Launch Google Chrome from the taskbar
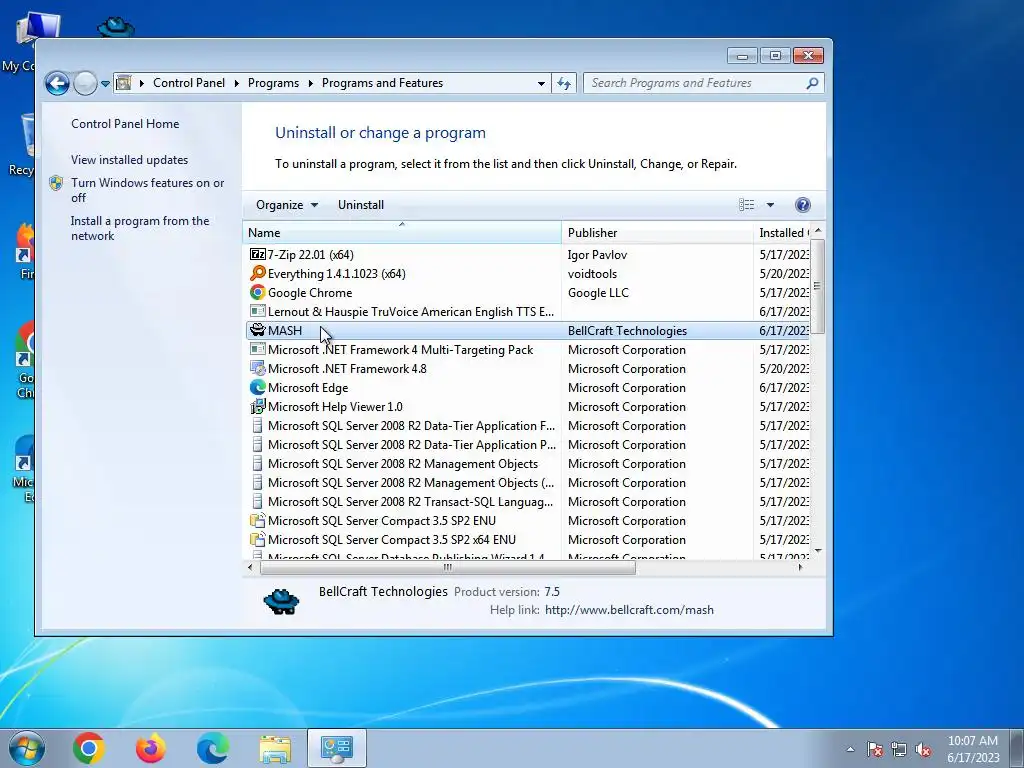This screenshot has width=1024, height=768. (89, 748)
